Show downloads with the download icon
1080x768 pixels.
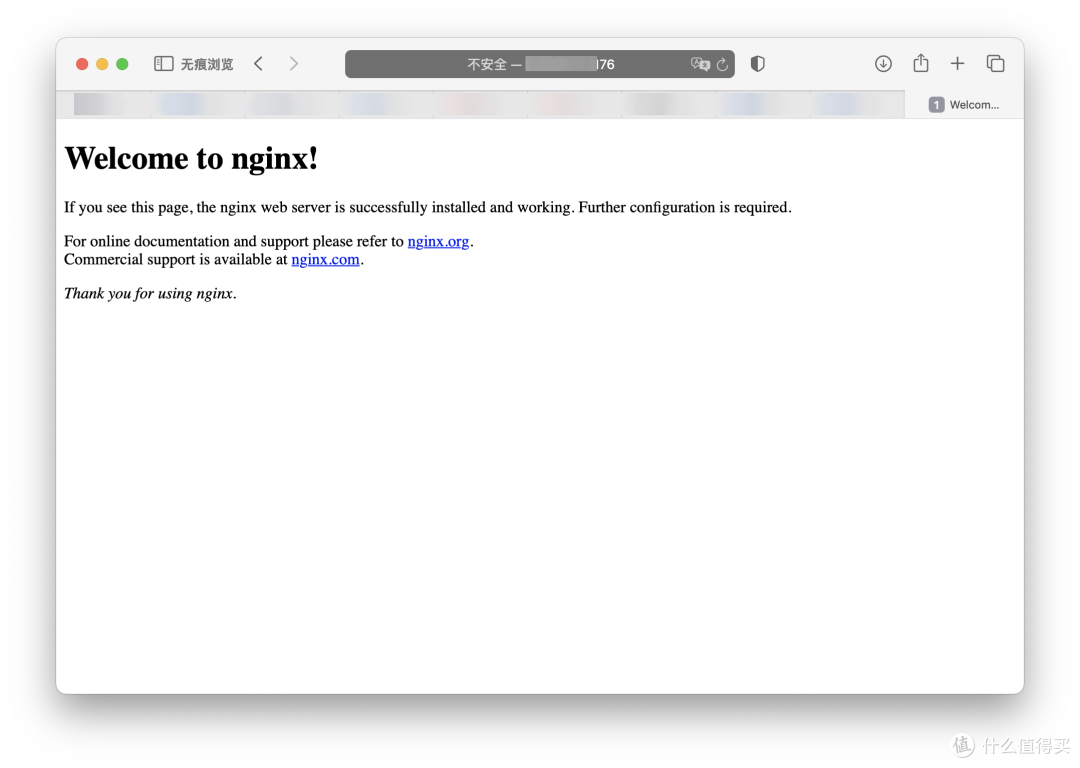[883, 64]
